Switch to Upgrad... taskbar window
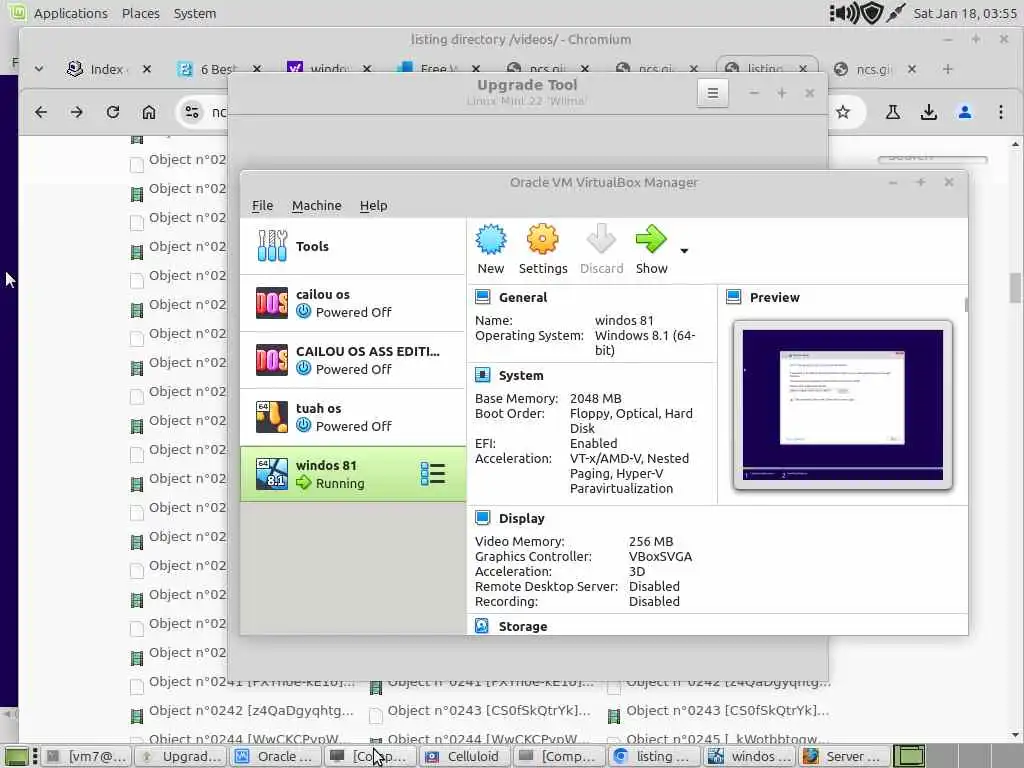This screenshot has width=1024, height=768. (181, 756)
